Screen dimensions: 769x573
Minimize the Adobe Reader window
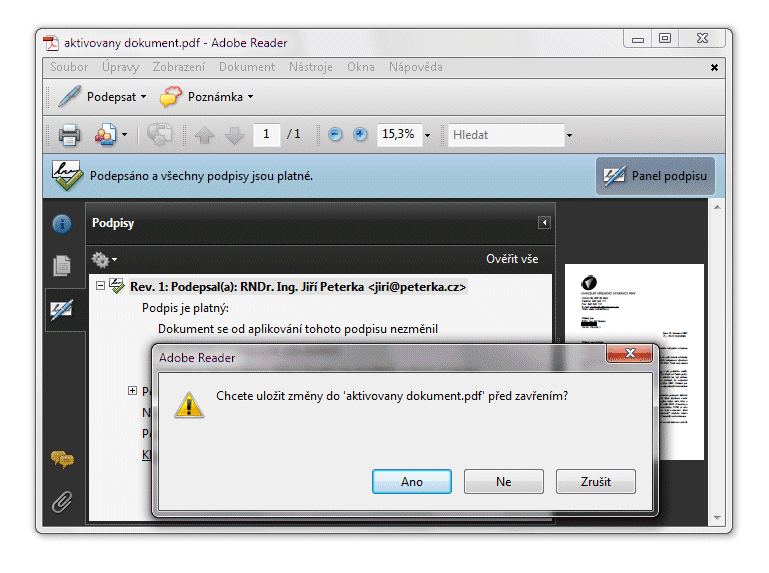pyautogui.click(x=638, y=39)
